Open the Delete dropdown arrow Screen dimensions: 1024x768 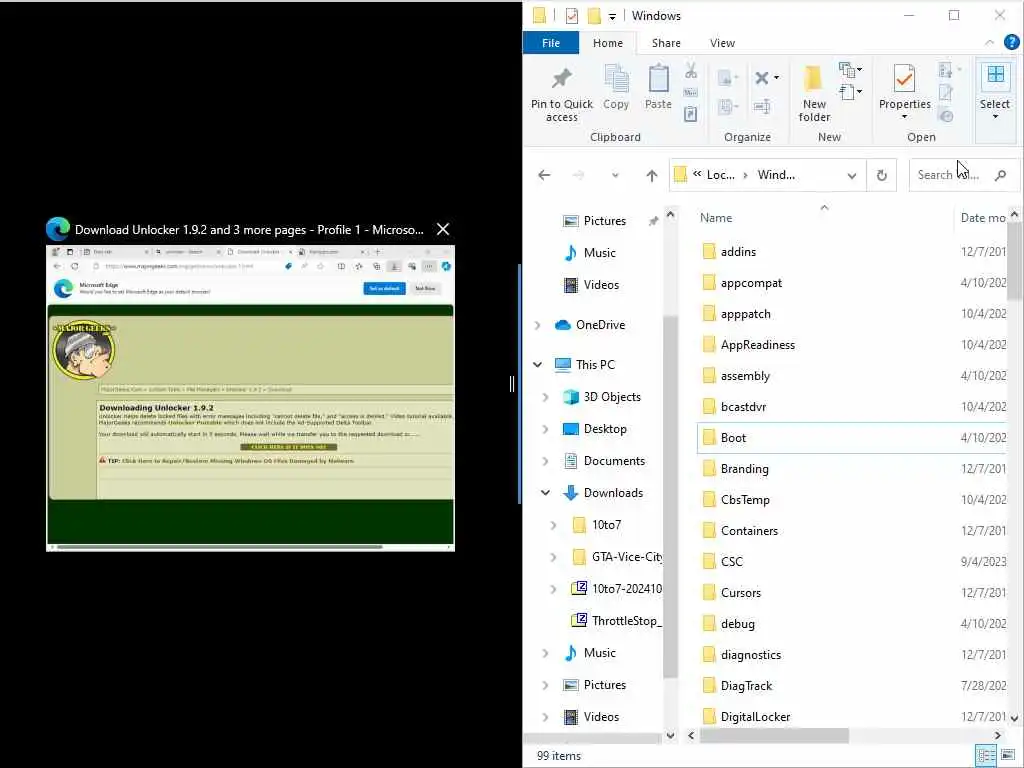pyautogui.click(x=776, y=78)
